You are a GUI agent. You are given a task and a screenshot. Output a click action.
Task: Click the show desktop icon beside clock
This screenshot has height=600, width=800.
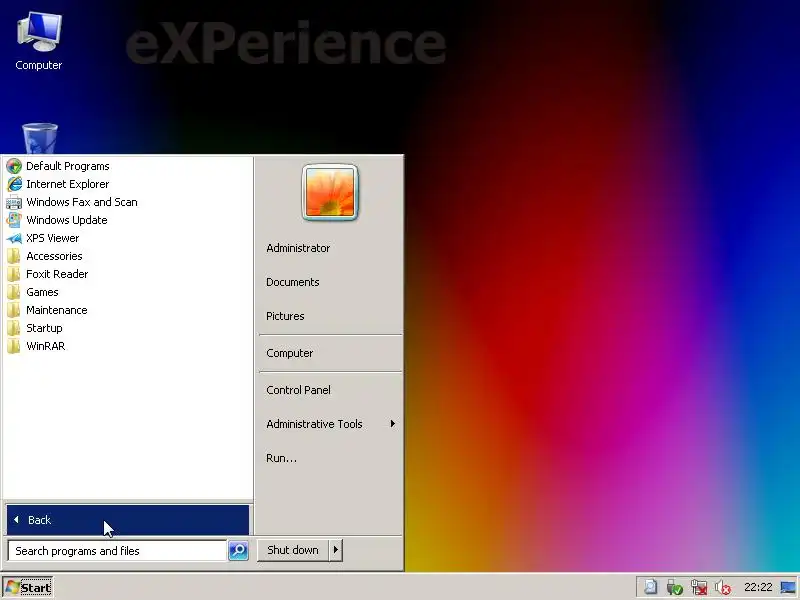point(789,587)
